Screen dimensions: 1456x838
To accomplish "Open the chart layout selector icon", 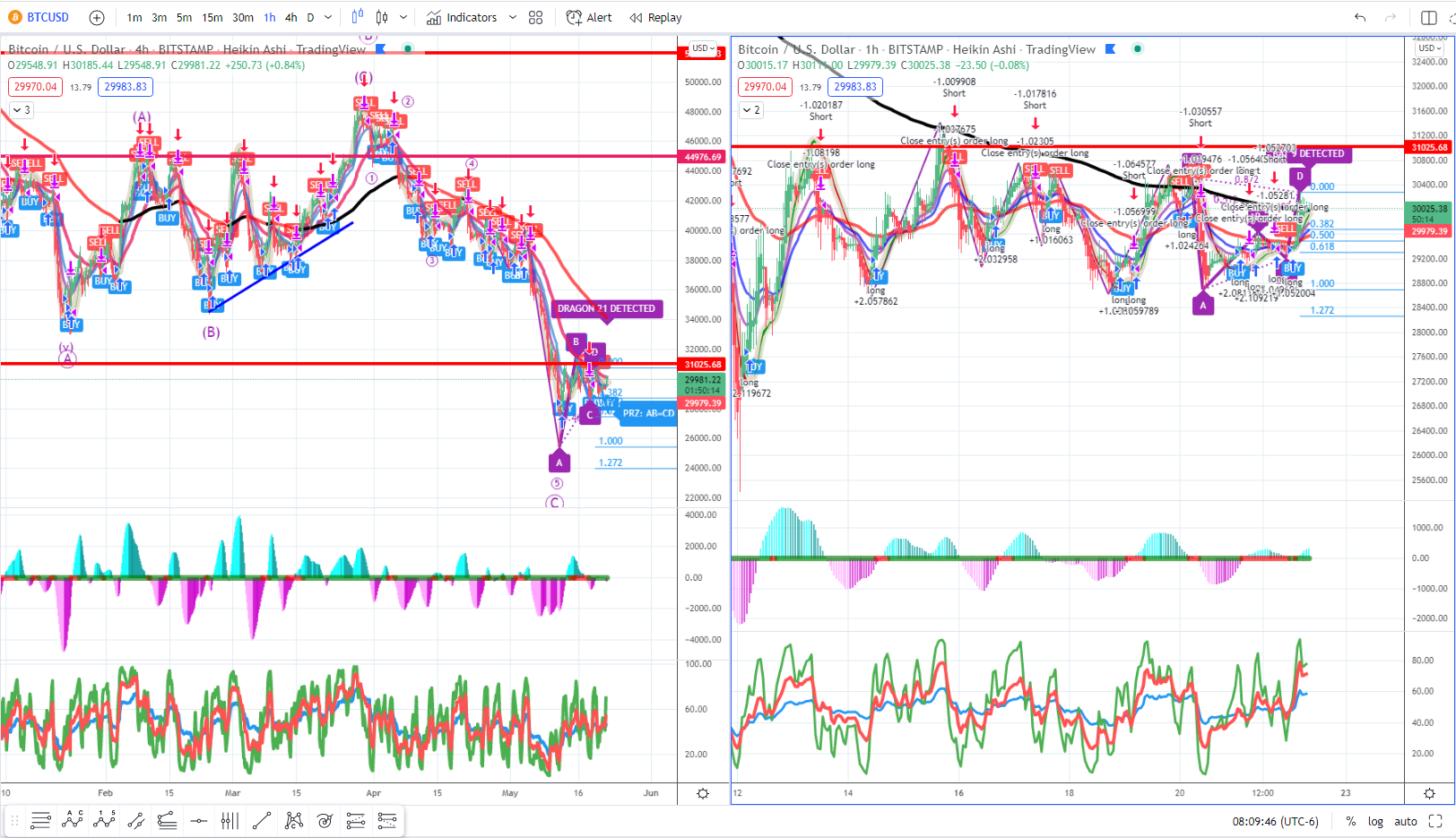I will click(x=1429, y=17).
